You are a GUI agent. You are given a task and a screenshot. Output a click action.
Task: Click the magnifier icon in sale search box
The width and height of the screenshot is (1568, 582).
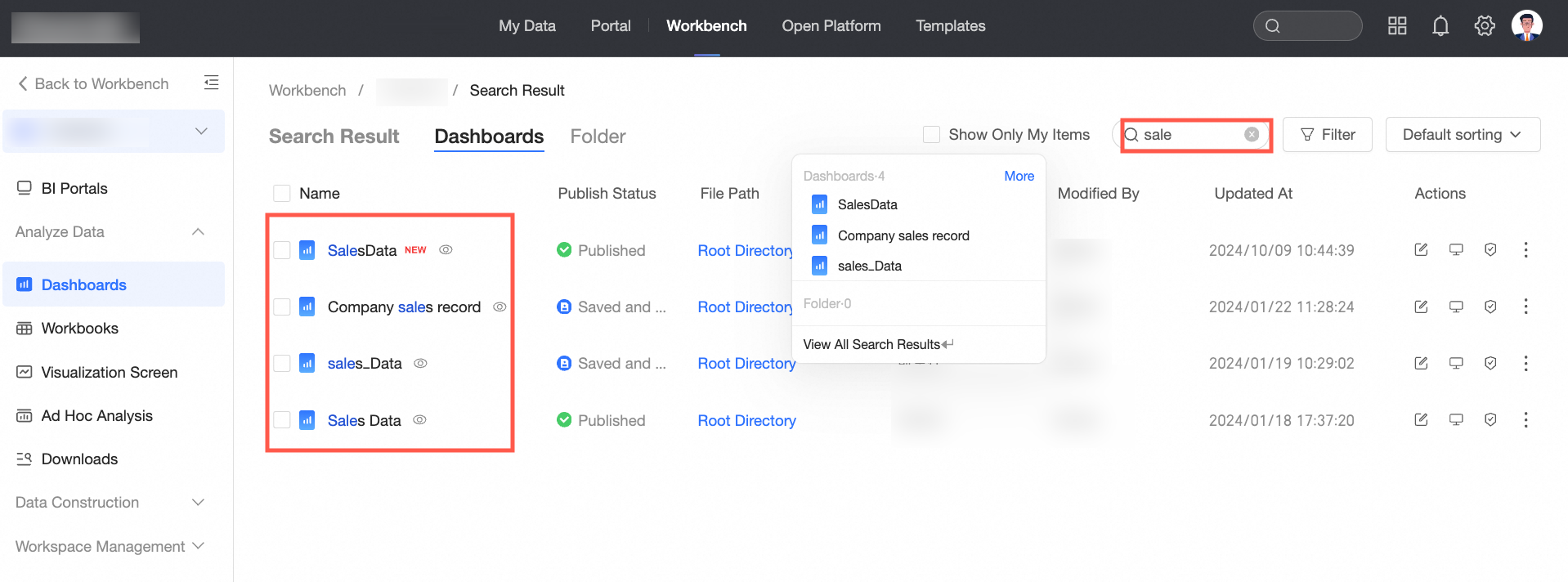click(x=1131, y=135)
